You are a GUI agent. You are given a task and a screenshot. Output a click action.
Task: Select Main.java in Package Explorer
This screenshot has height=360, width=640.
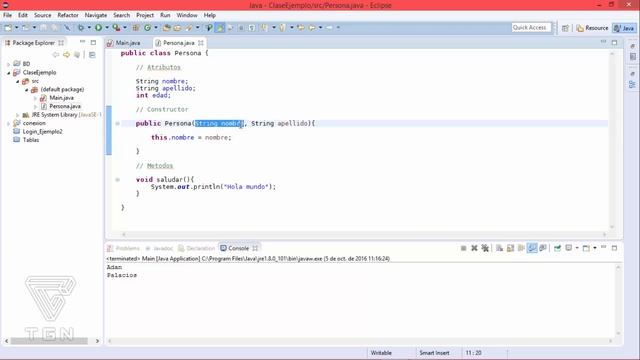point(61,98)
